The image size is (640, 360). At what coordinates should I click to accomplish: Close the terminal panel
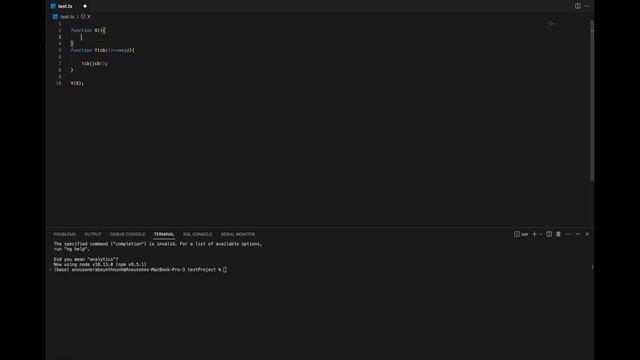(x=587, y=234)
